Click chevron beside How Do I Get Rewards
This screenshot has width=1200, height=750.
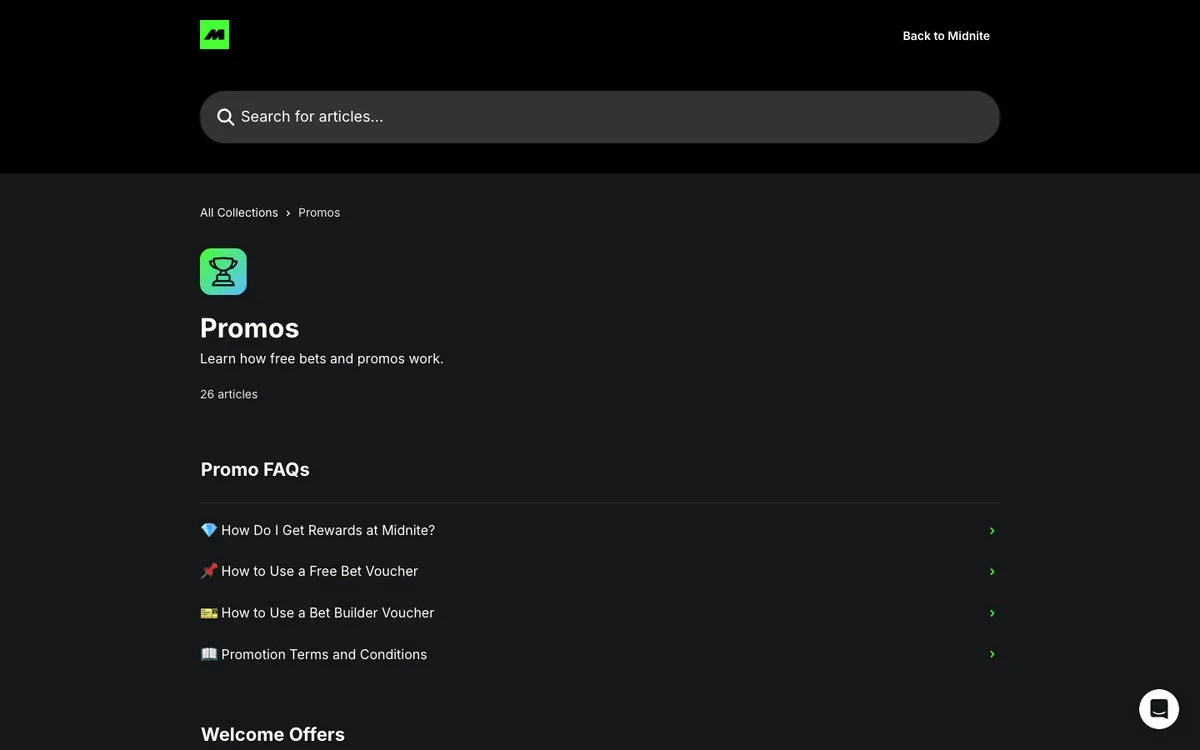[992, 531]
